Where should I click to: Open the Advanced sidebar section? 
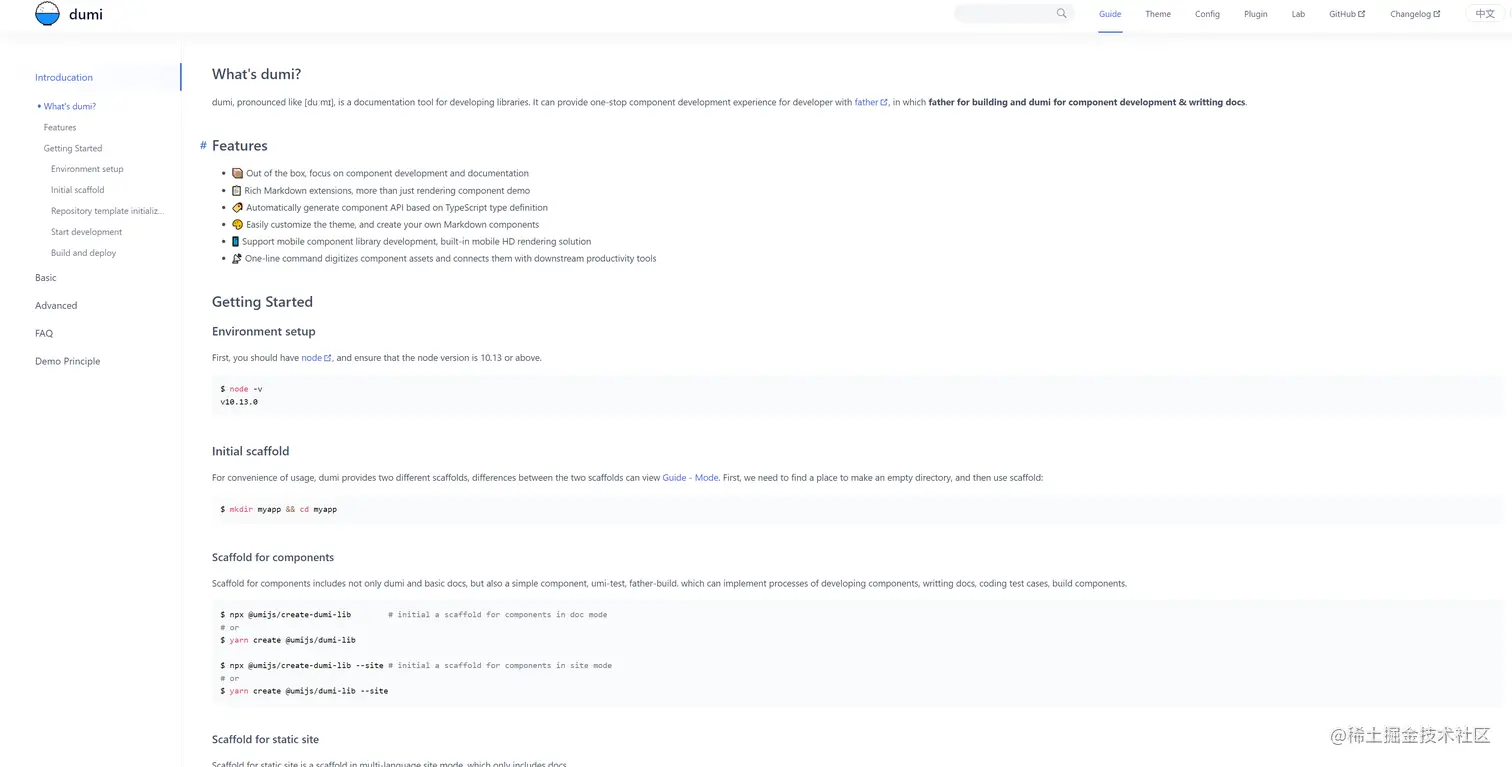[x=56, y=306]
